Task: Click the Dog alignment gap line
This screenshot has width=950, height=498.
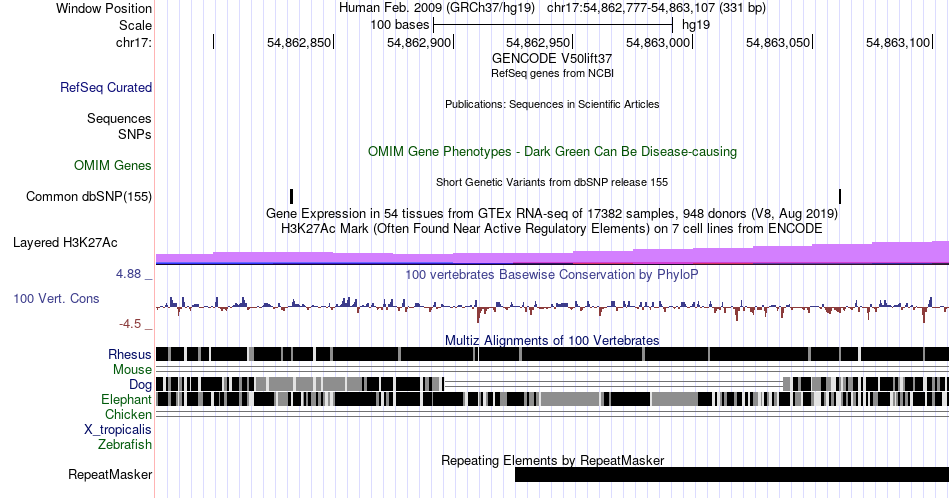Action: coord(613,384)
